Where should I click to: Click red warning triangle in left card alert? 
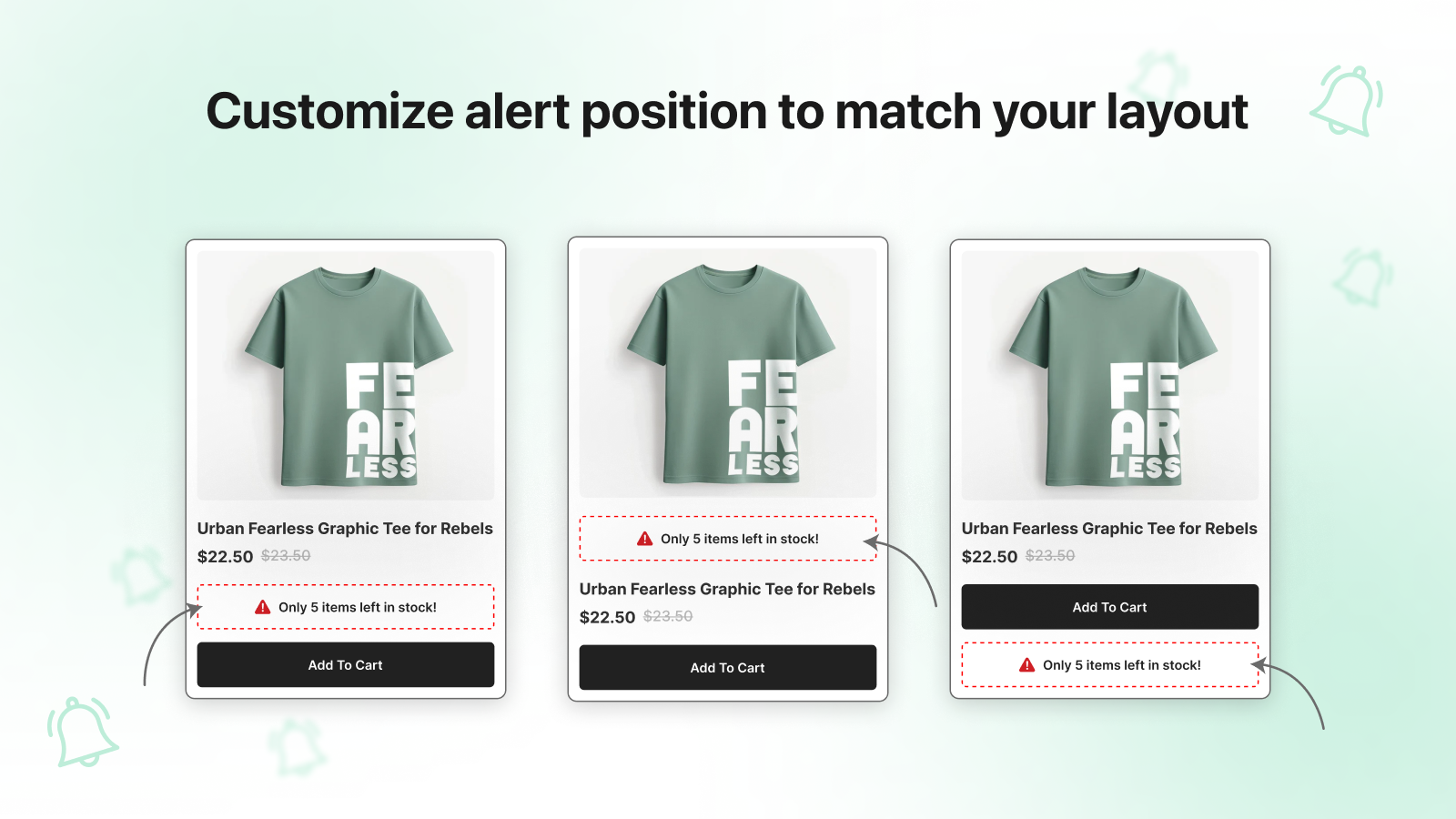pyautogui.click(x=263, y=607)
